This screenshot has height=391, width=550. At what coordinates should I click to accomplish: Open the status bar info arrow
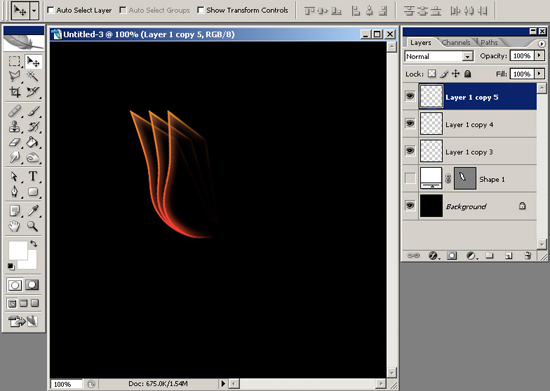point(223,384)
